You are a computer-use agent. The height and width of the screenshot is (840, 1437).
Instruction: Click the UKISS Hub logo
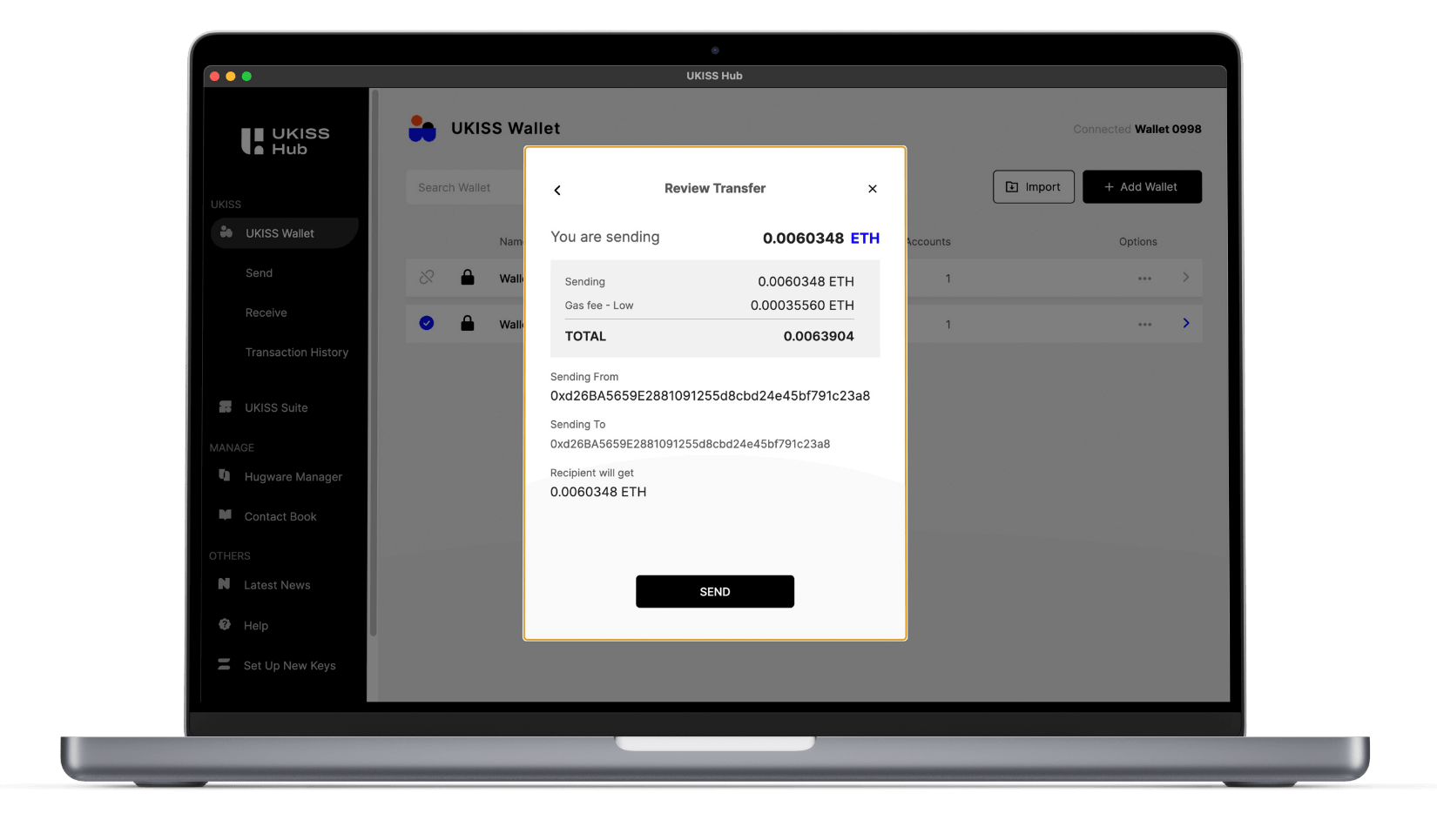pyautogui.click(x=285, y=141)
